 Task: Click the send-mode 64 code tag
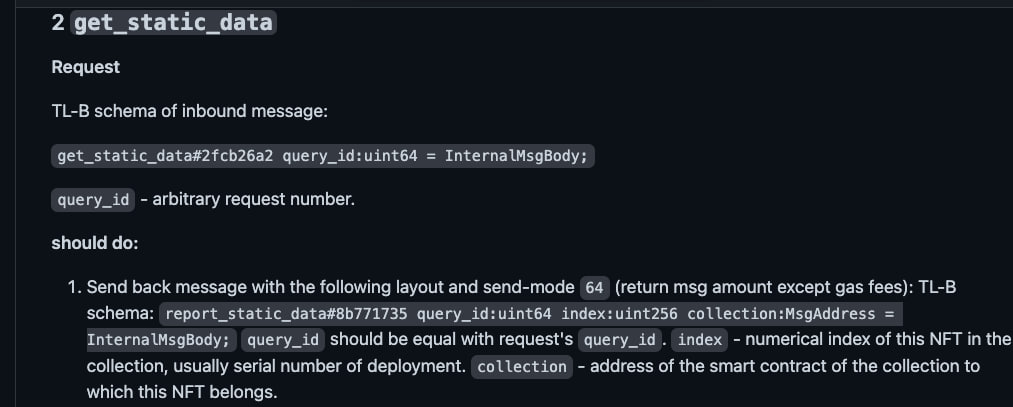(594, 287)
